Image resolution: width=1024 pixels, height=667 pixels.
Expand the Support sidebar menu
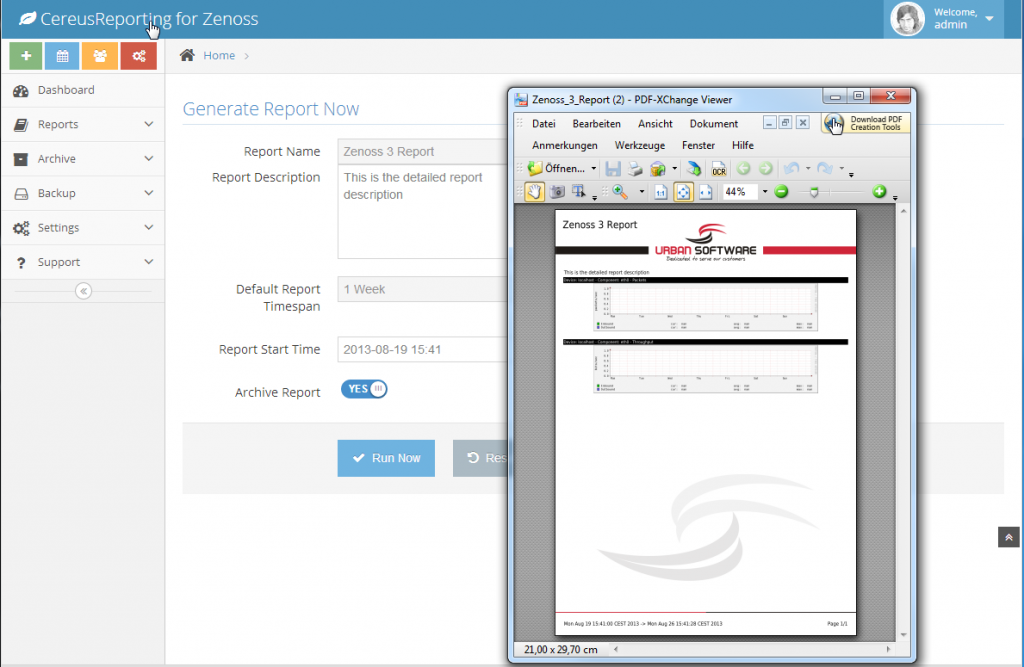[82, 262]
